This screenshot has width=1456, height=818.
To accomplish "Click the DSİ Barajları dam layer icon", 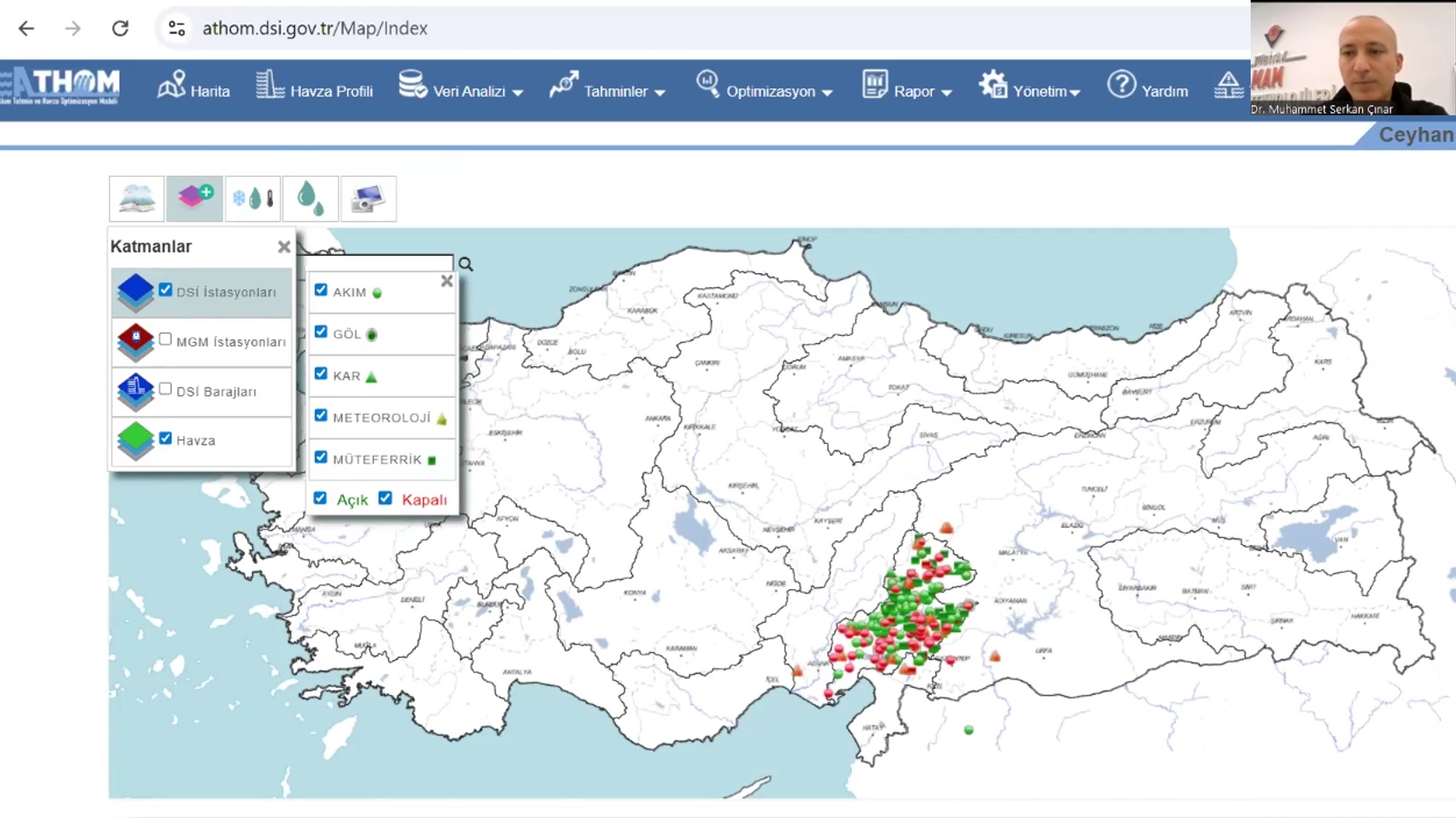I will 135,391.
